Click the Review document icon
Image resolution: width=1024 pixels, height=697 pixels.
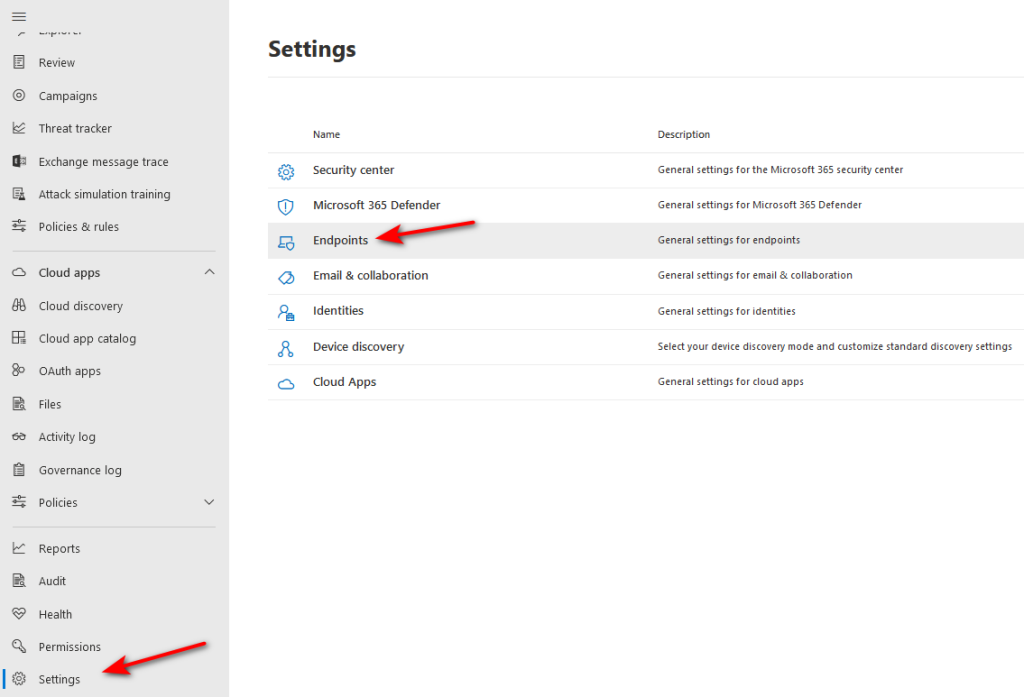tap(19, 62)
